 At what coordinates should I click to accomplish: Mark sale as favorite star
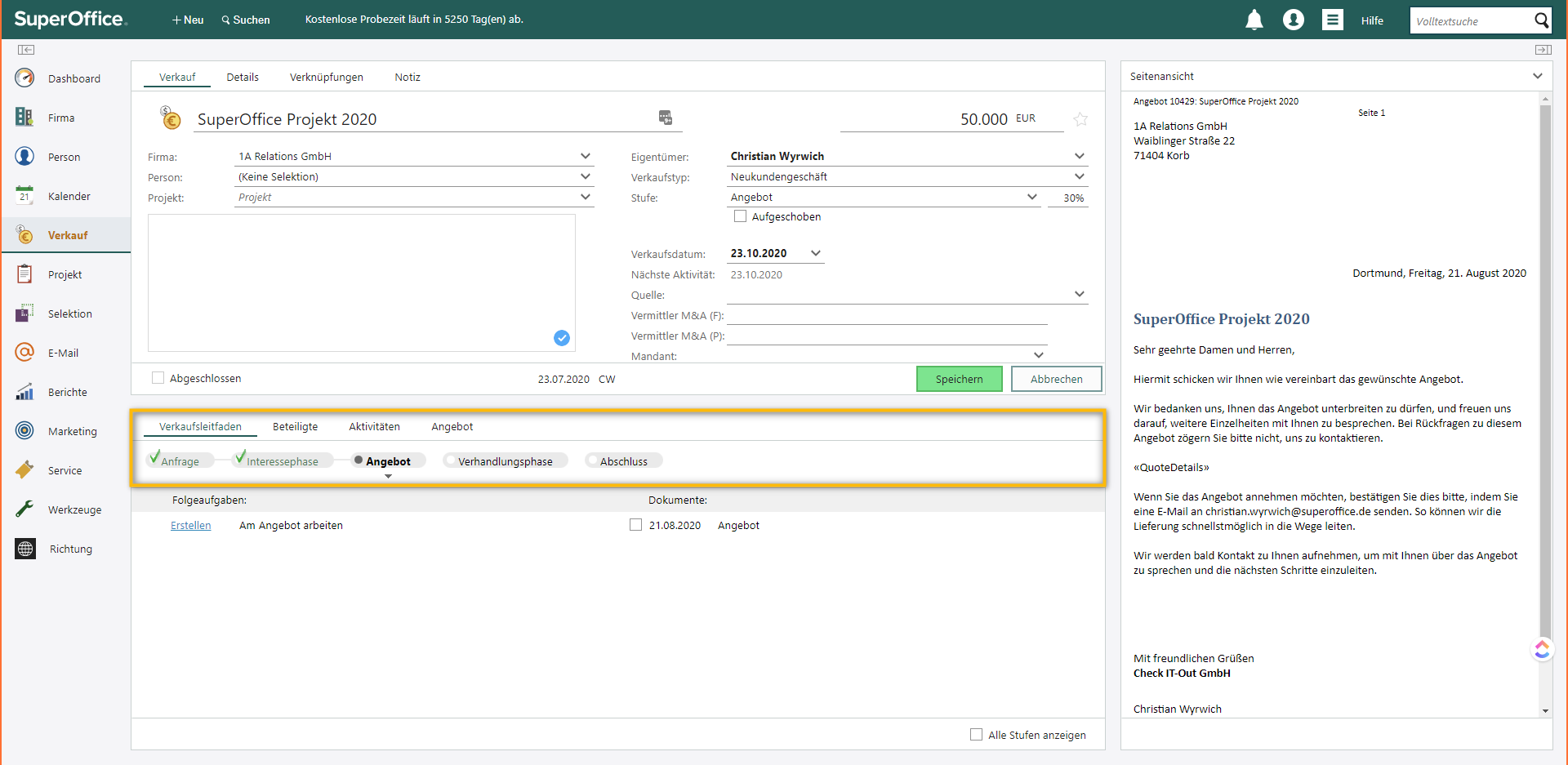click(1080, 119)
